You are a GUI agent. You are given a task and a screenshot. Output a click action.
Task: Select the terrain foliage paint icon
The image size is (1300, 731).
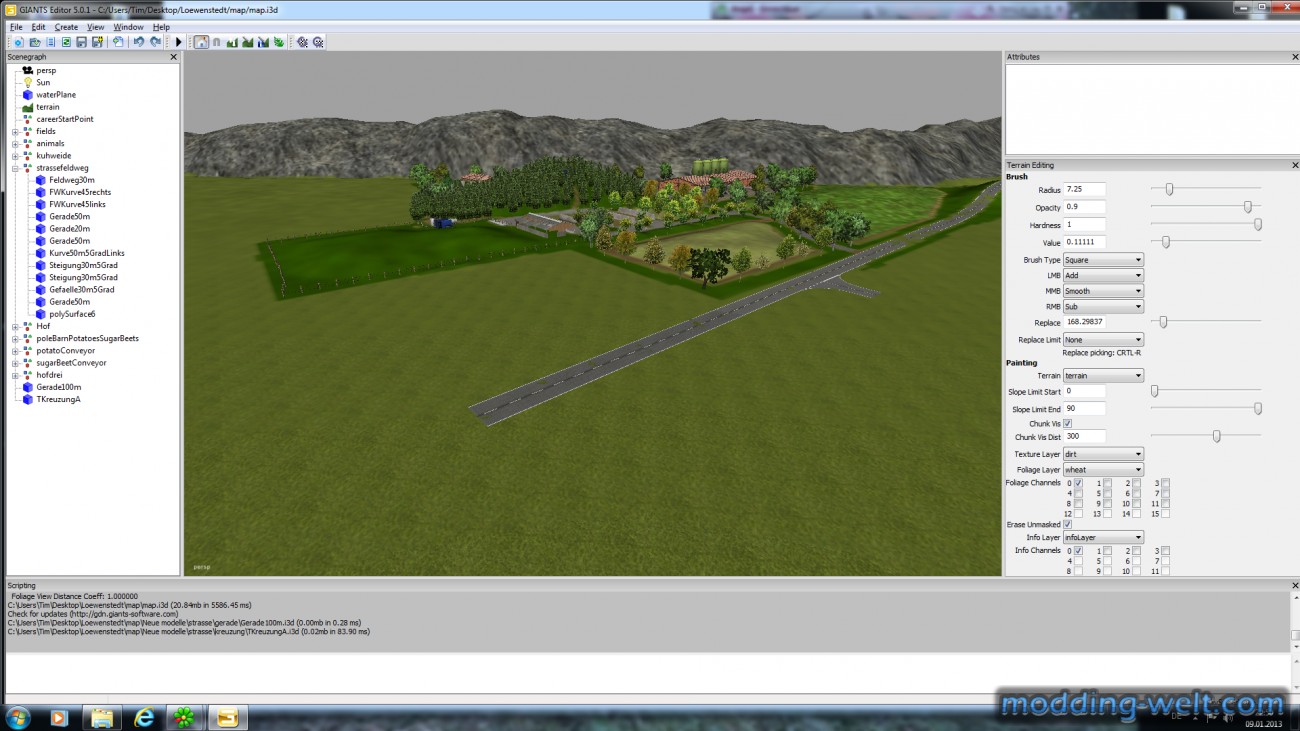click(278, 42)
